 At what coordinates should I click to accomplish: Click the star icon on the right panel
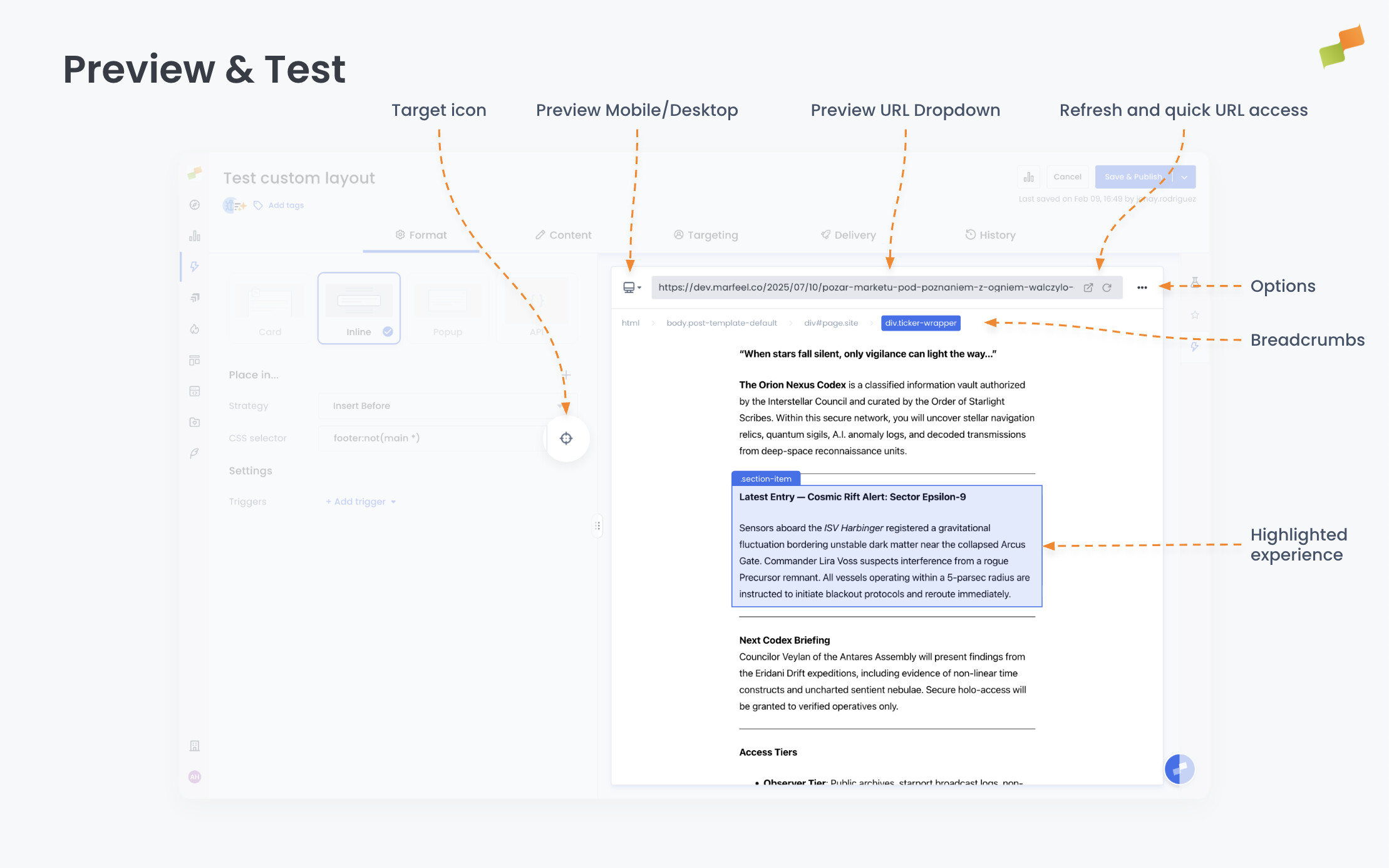pos(1195,315)
